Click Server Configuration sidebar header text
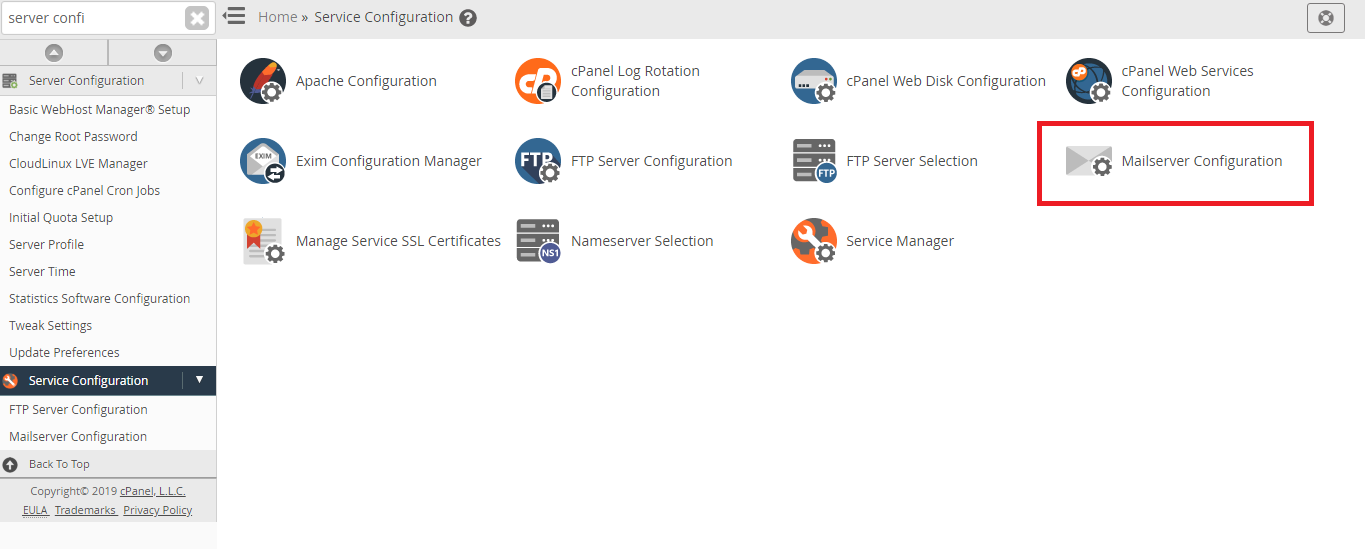This screenshot has height=549, width=1365. point(87,81)
